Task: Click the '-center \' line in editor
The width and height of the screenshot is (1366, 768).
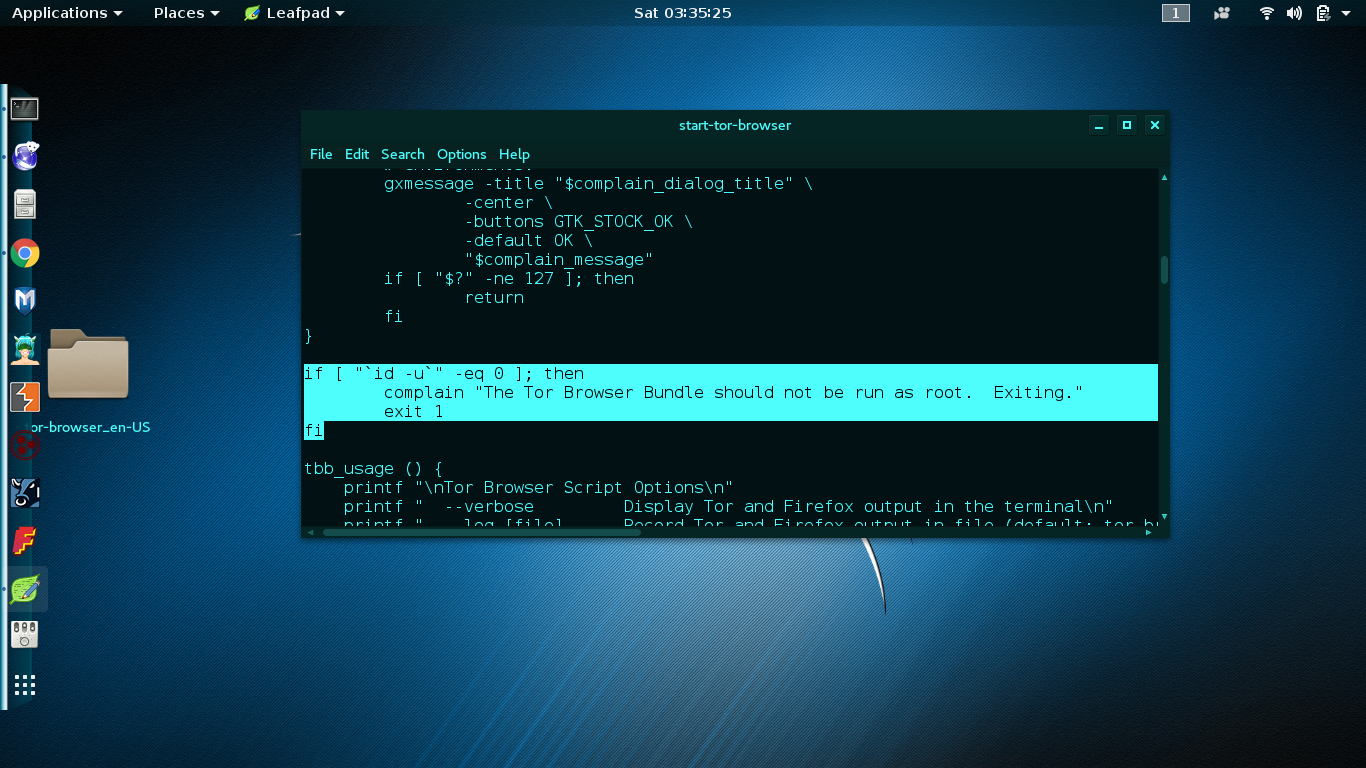Action: 509,202
